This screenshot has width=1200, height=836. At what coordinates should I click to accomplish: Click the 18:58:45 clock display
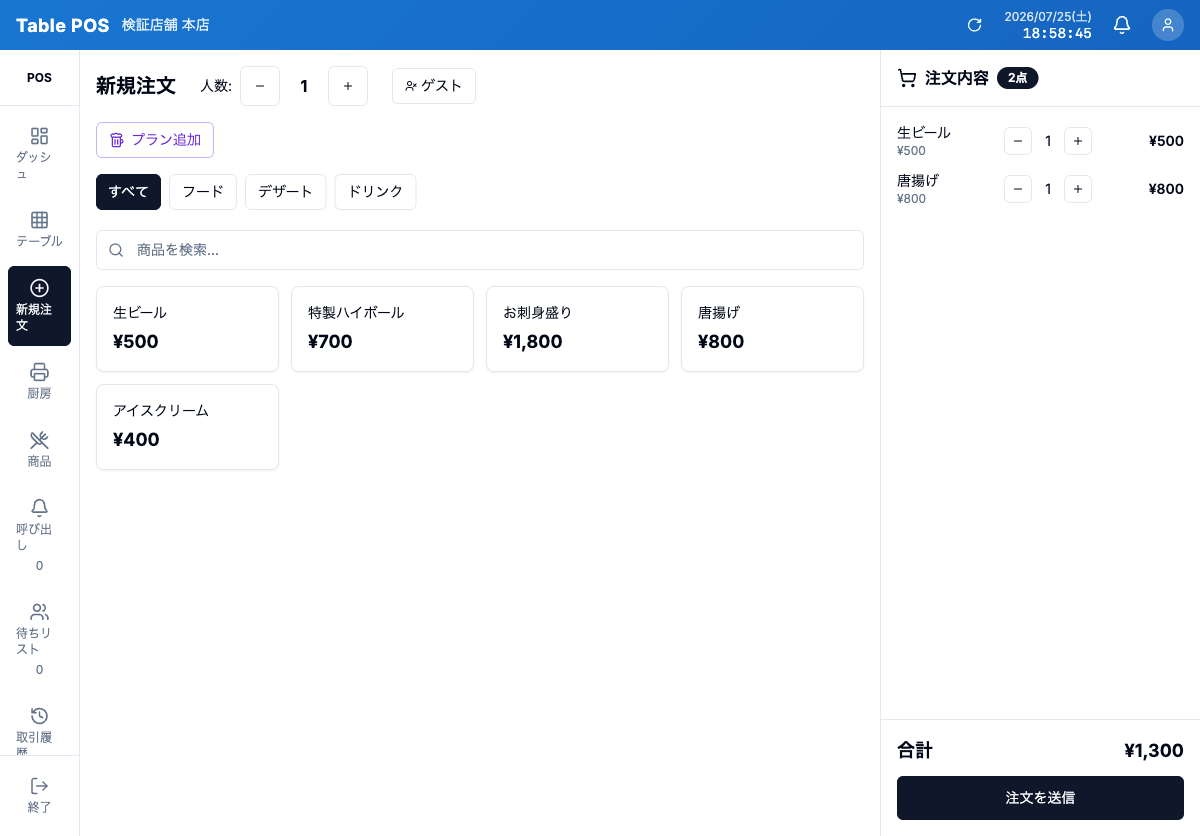[x=1057, y=33]
